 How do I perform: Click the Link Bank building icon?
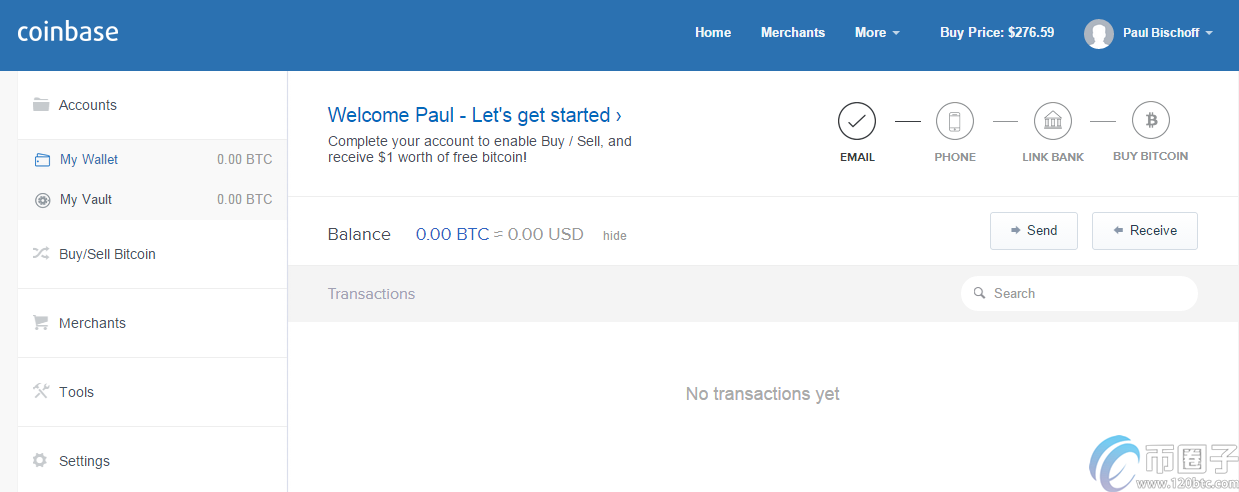(x=1052, y=122)
